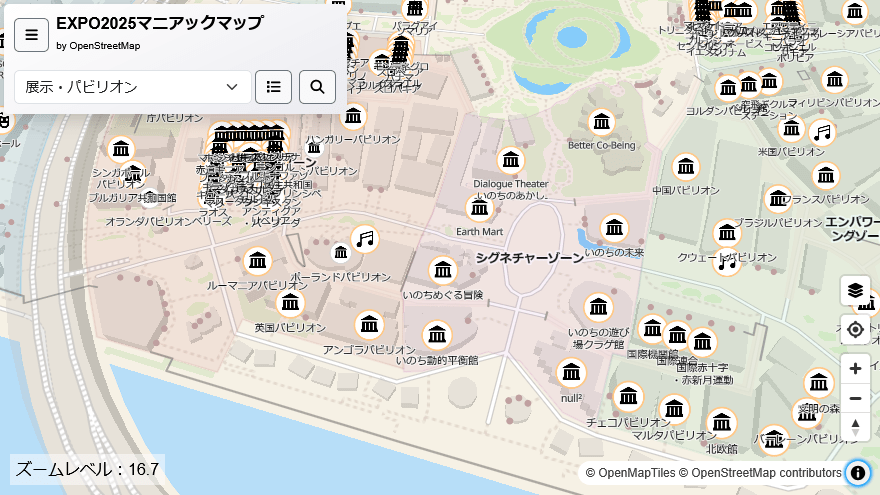Zoom out with the minus button
The width and height of the screenshot is (880, 495).
pos(855,398)
